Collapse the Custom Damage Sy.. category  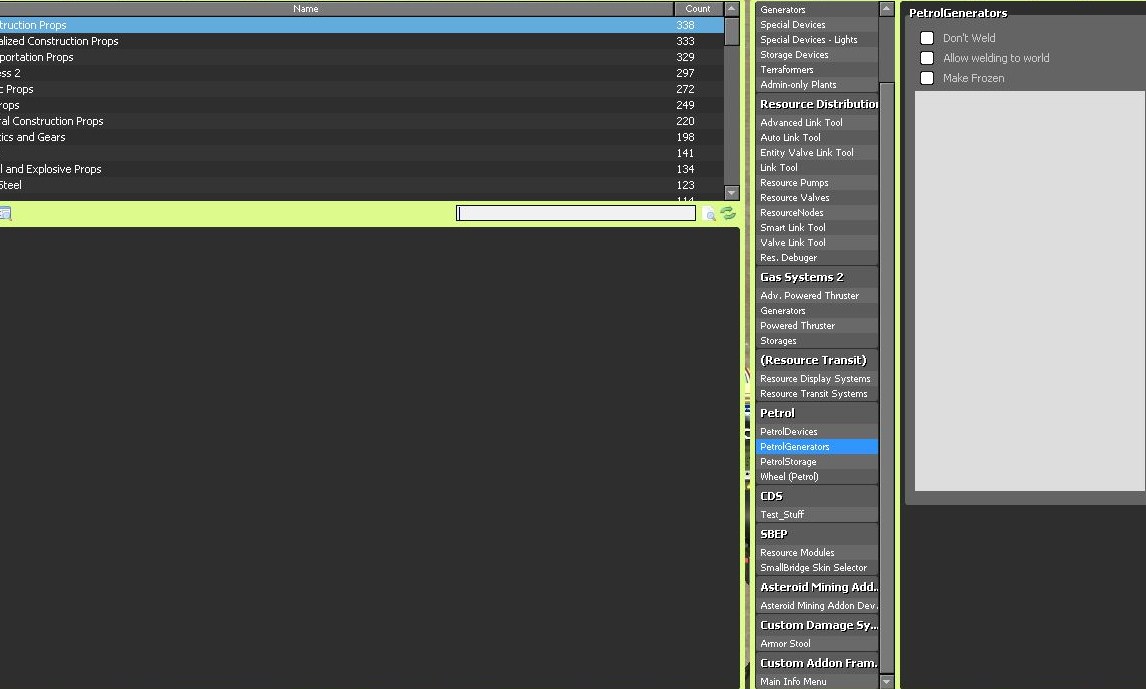click(x=816, y=625)
